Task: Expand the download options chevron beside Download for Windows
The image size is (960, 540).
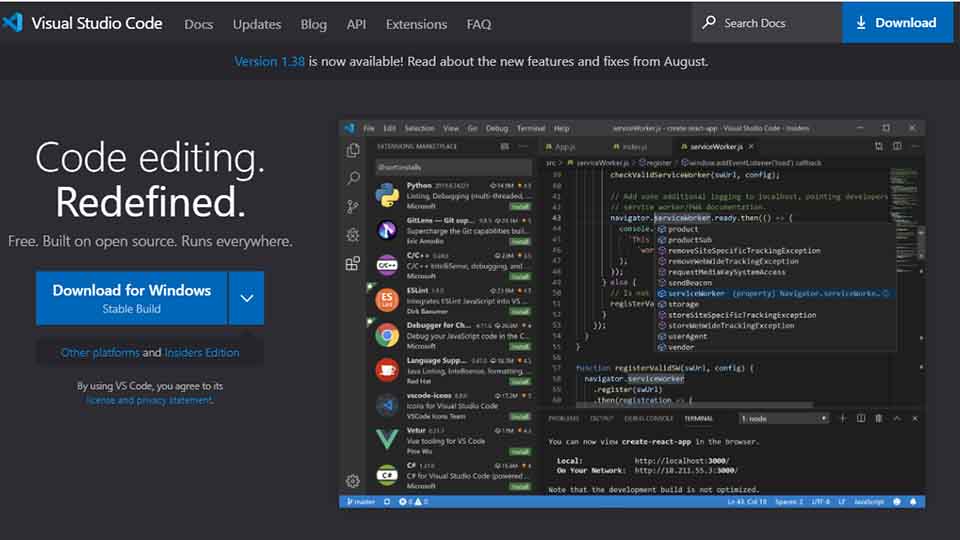Action: click(x=247, y=298)
